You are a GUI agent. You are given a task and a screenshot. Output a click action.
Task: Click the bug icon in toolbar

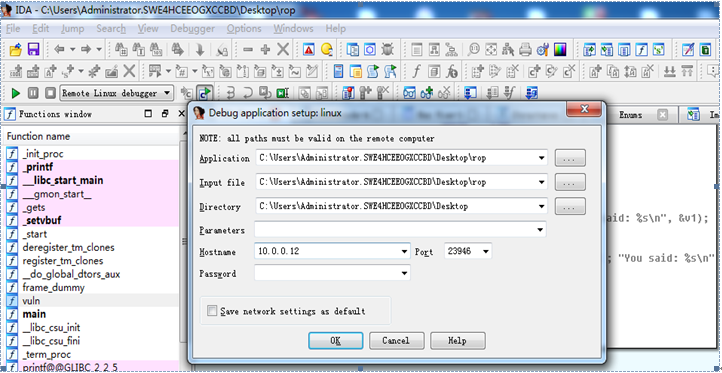coord(387,49)
